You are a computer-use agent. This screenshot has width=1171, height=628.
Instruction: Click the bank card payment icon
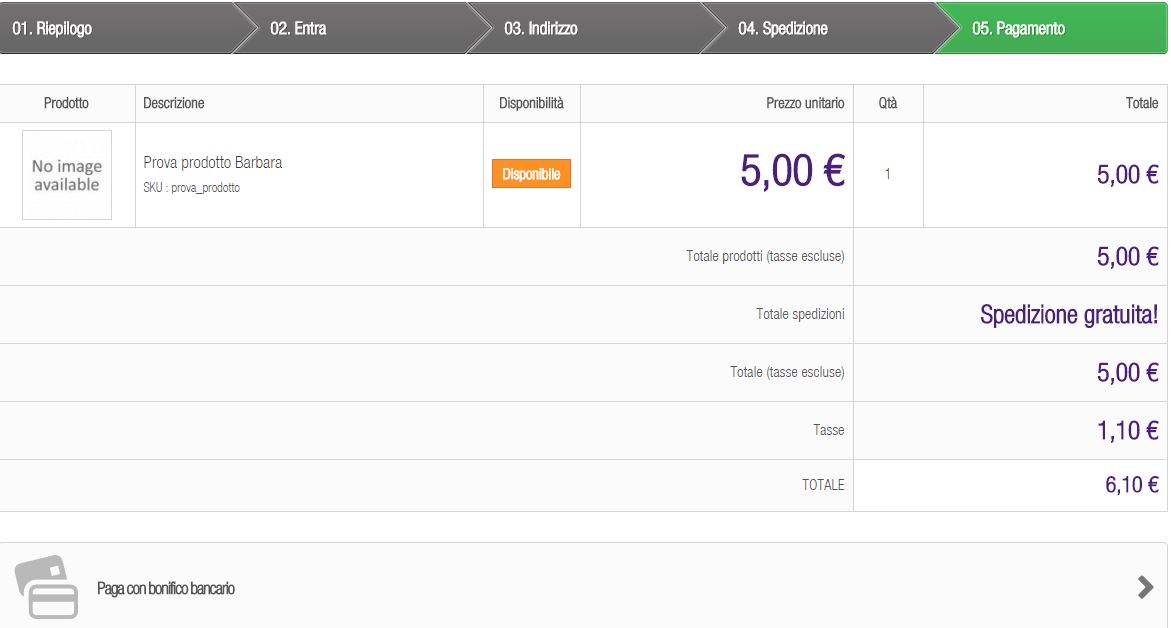point(46,587)
